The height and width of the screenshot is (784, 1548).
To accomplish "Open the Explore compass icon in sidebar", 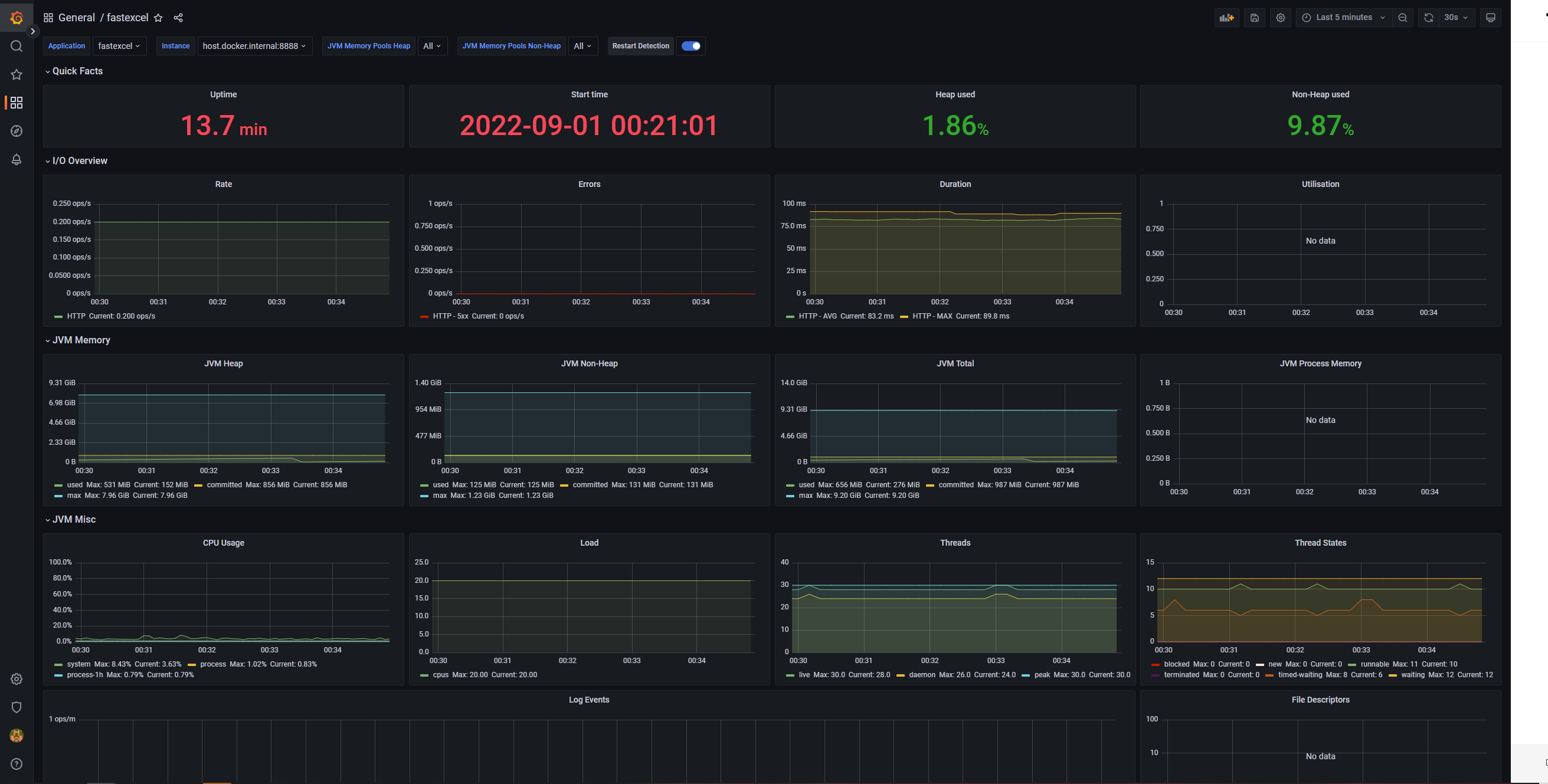I will pos(16,131).
